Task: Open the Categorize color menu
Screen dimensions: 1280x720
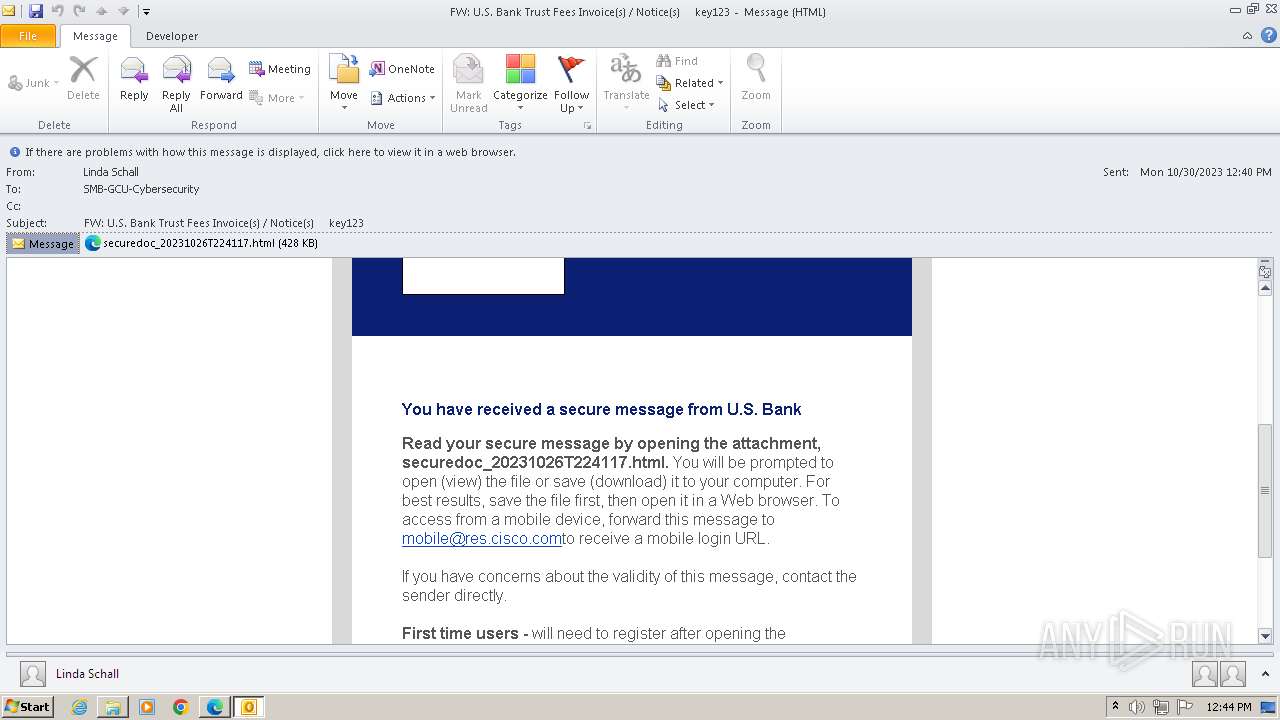Action: (x=520, y=84)
